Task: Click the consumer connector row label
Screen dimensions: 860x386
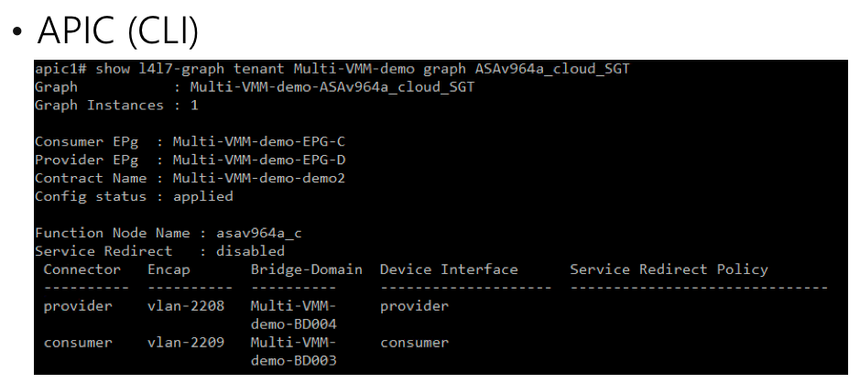Action: (78, 343)
